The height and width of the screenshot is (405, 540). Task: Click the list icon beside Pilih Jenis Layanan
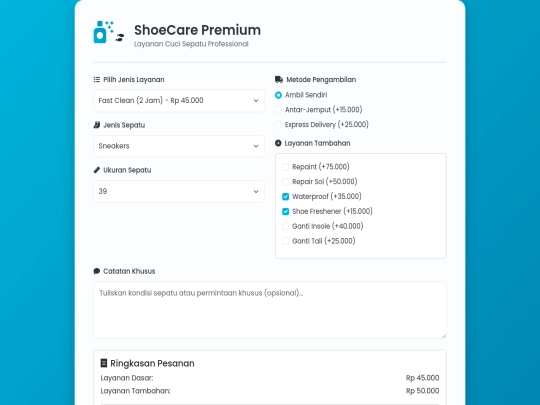click(97, 80)
